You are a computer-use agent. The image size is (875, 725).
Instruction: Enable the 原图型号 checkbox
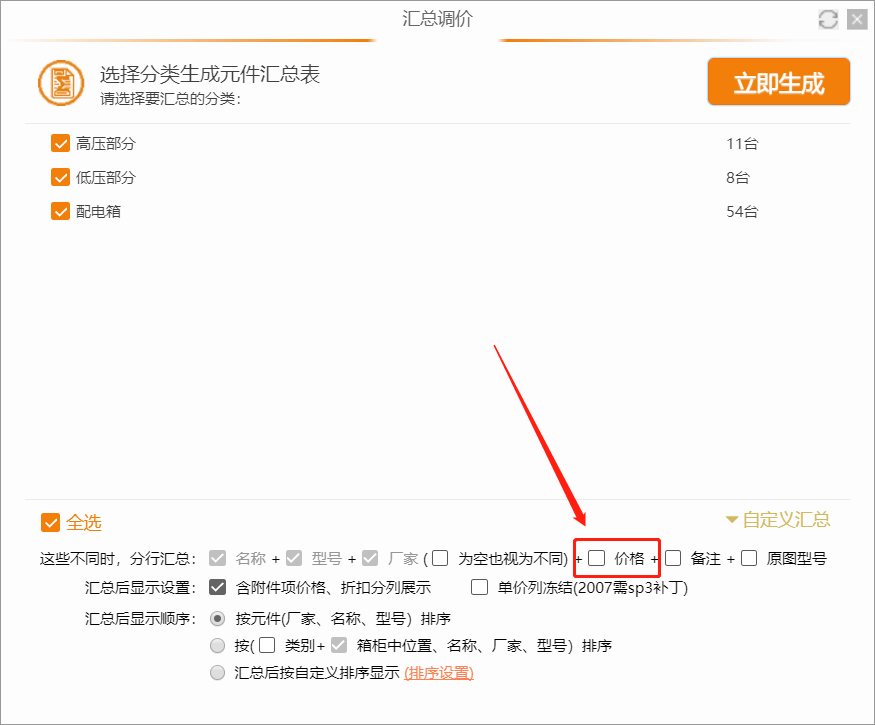coord(749,558)
